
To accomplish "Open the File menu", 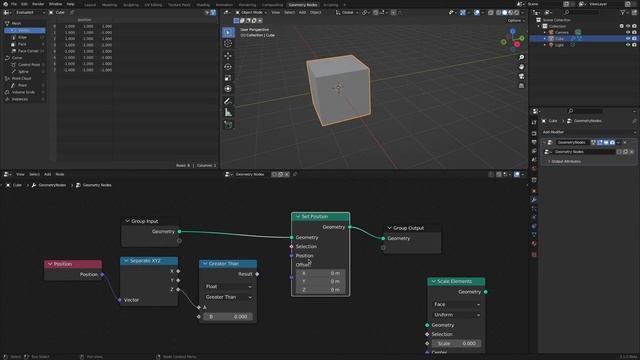I will tap(13, 4).
